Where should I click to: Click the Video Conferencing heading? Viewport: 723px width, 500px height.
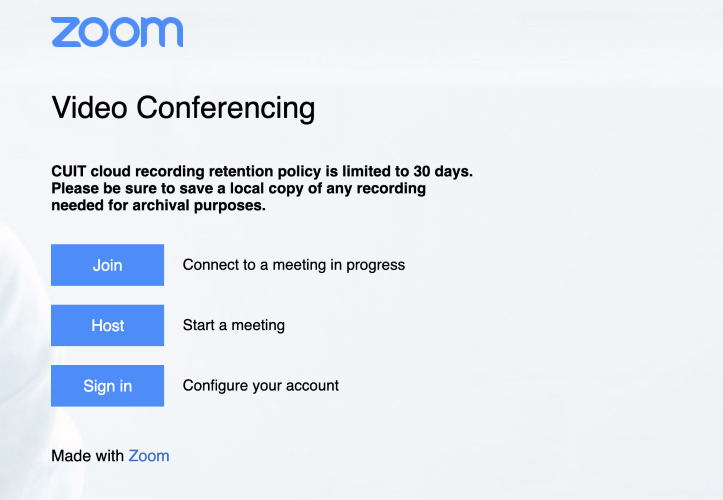pyautogui.click(x=184, y=107)
